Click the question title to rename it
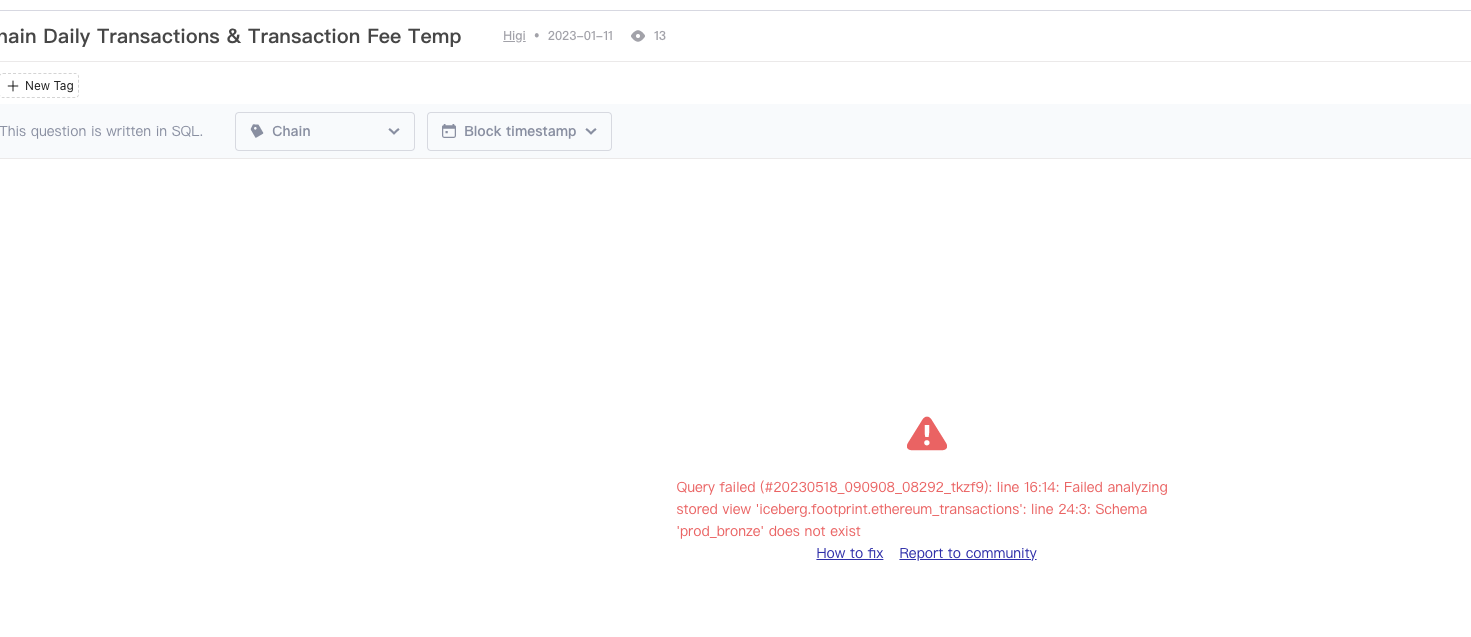Image resolution: width=1471 pixels, height=637 pixels. pos(230,36)
